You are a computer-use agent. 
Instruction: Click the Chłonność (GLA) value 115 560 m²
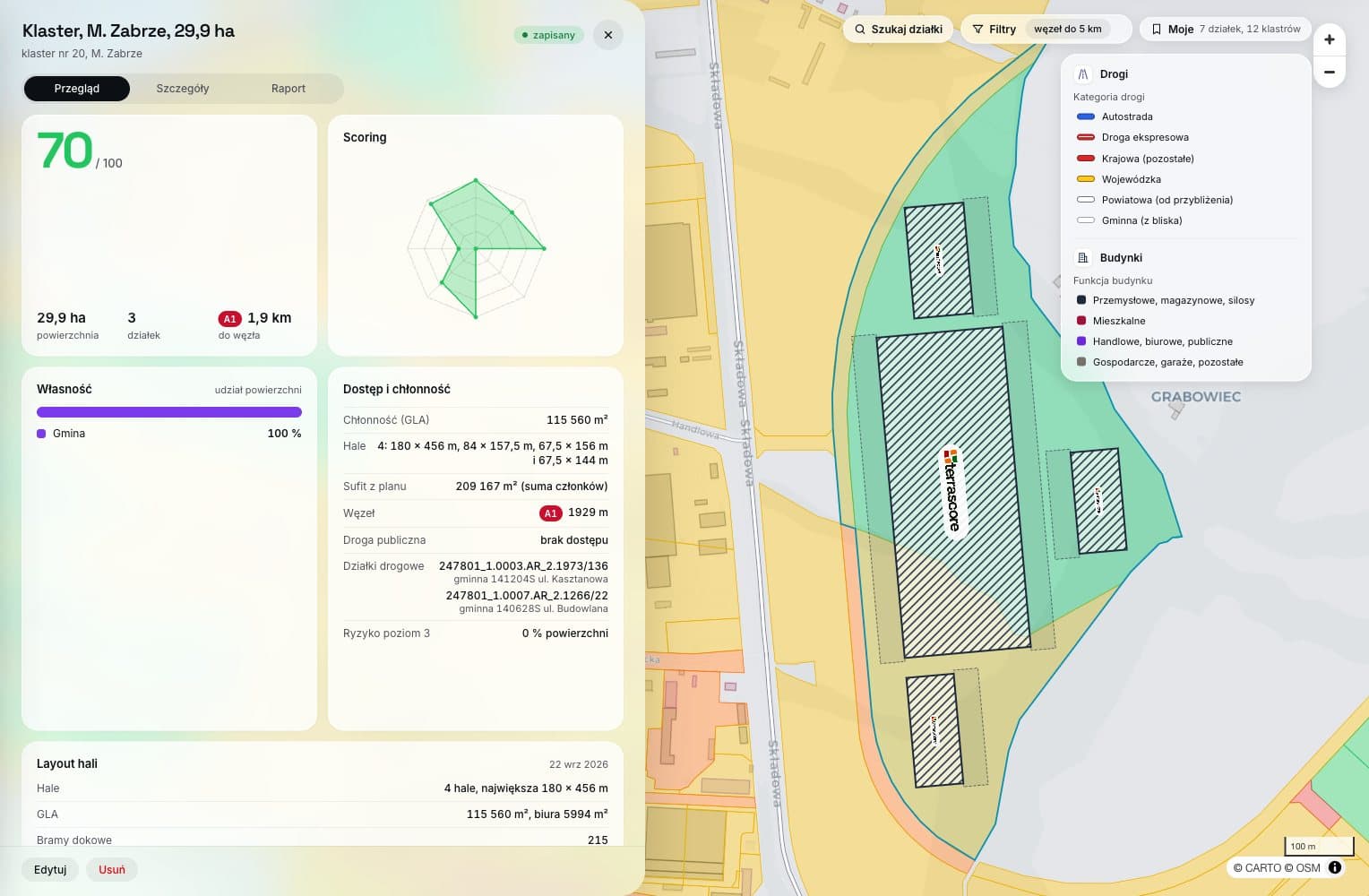click(577, 420)
